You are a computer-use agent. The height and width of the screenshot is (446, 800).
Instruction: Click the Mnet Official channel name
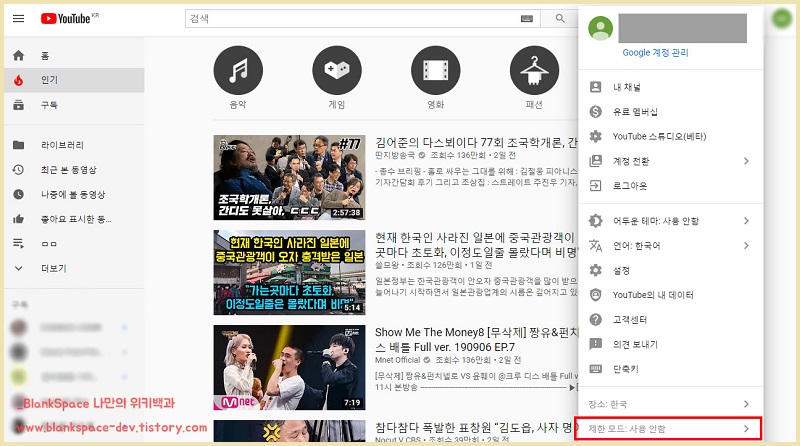pyautogui.click(x=397, y=360)
